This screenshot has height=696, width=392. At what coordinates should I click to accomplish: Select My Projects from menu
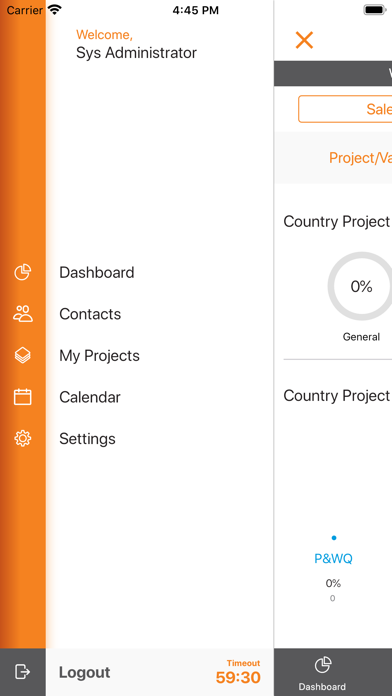99,356
